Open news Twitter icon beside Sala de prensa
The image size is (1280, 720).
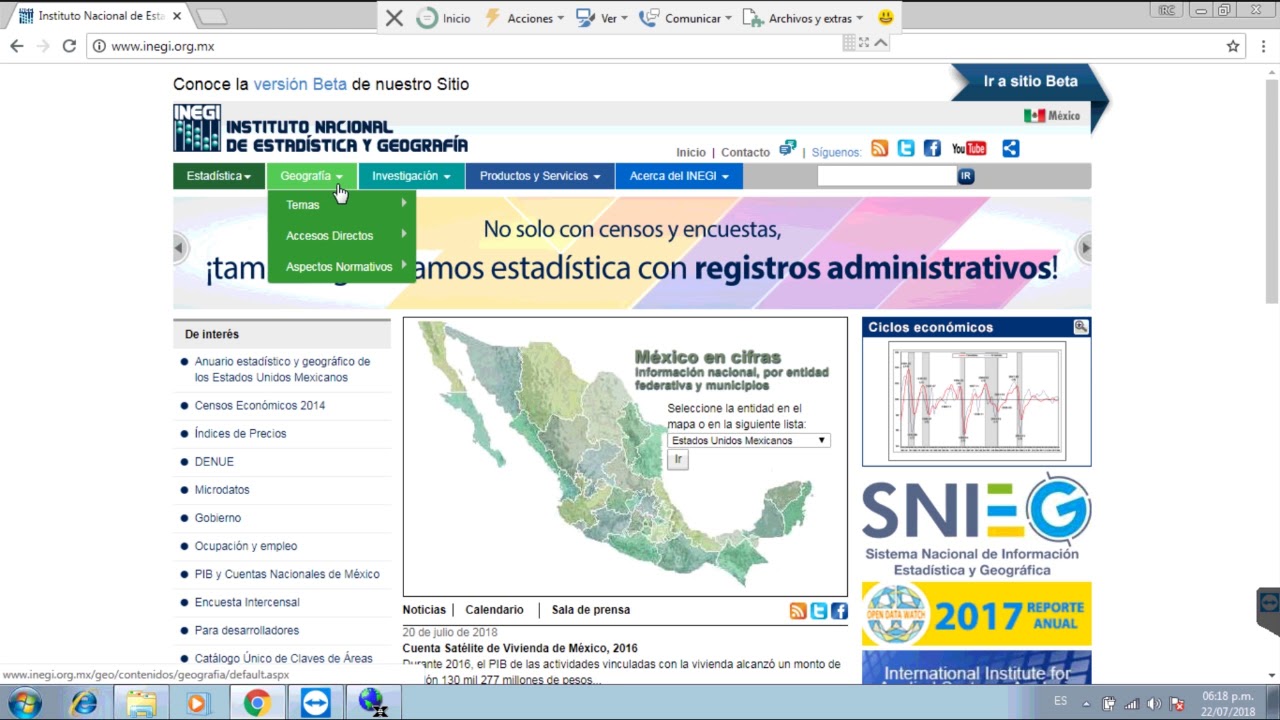click(819, 611)
